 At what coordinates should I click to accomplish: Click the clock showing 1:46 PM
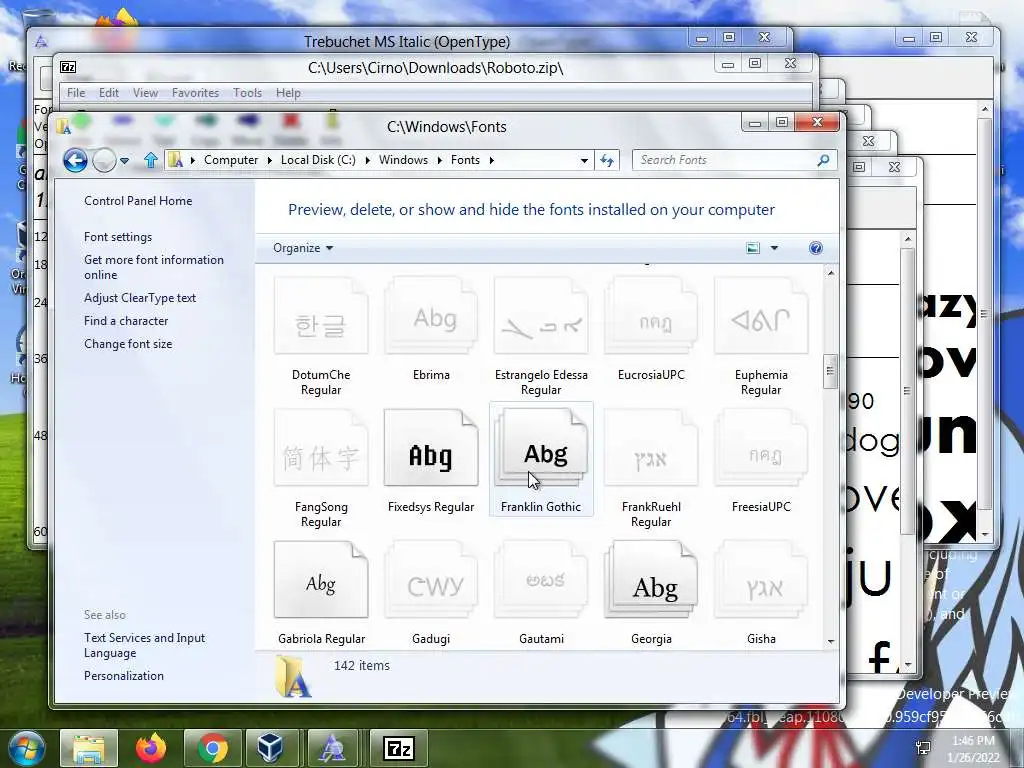coord(973,741)
